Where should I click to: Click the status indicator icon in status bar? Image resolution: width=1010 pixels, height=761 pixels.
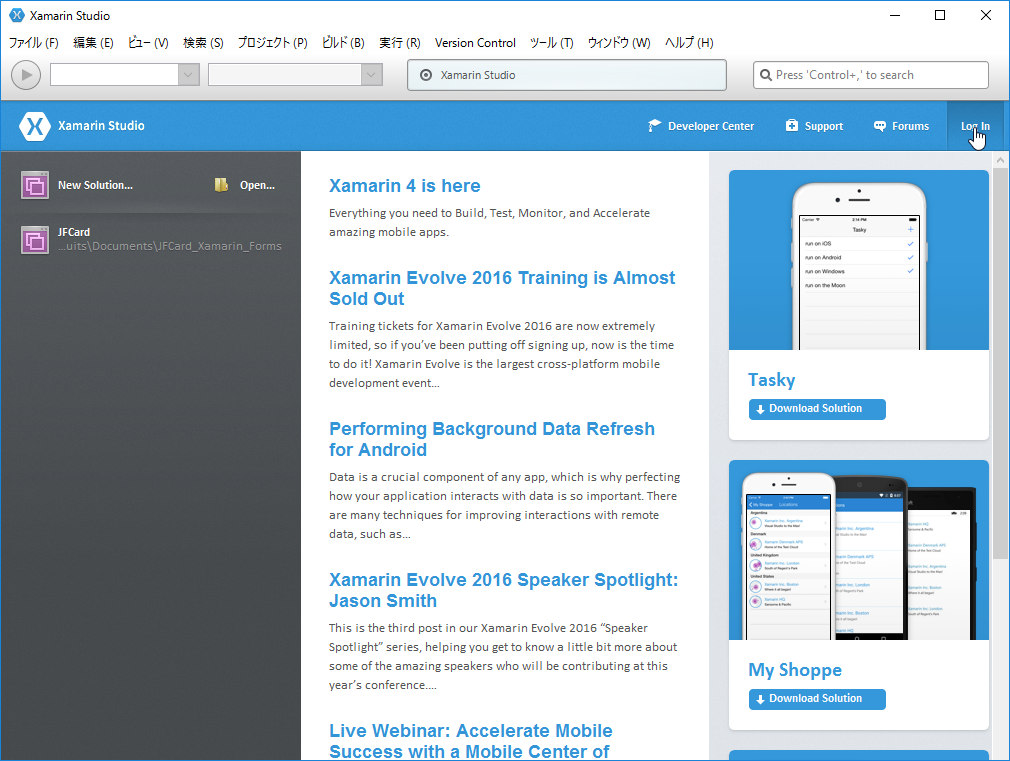coord(426,75)
